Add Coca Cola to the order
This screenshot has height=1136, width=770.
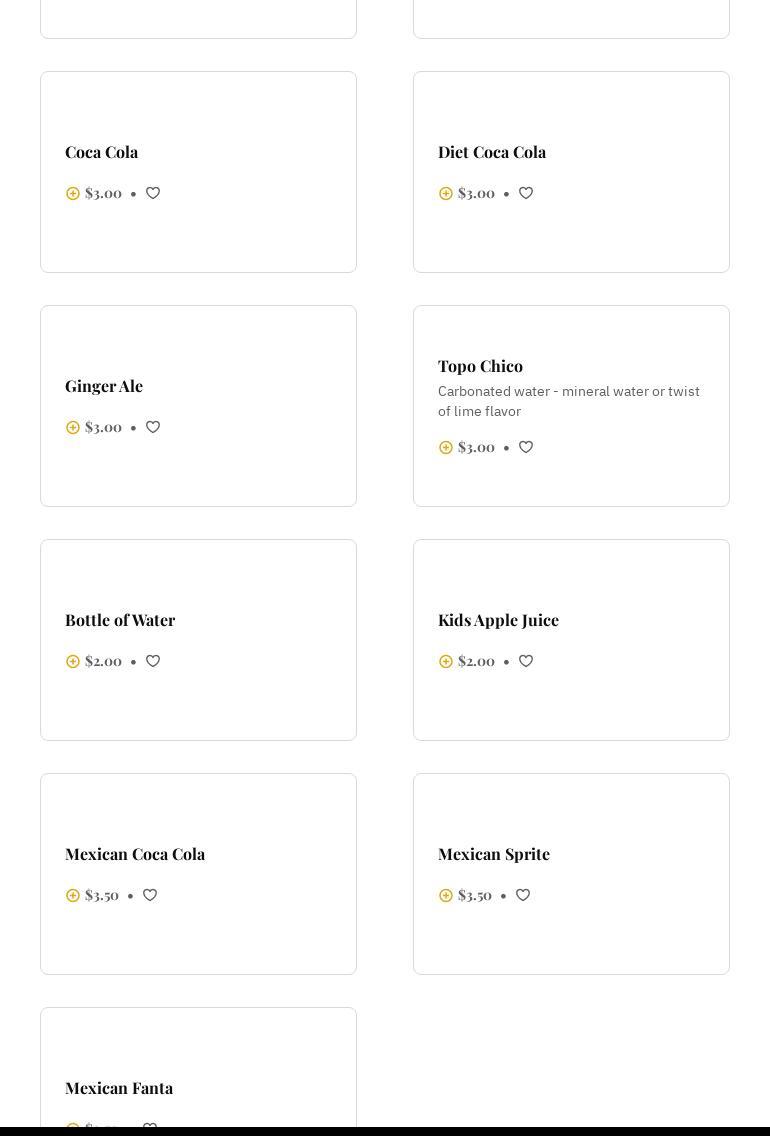click(73, 194)
